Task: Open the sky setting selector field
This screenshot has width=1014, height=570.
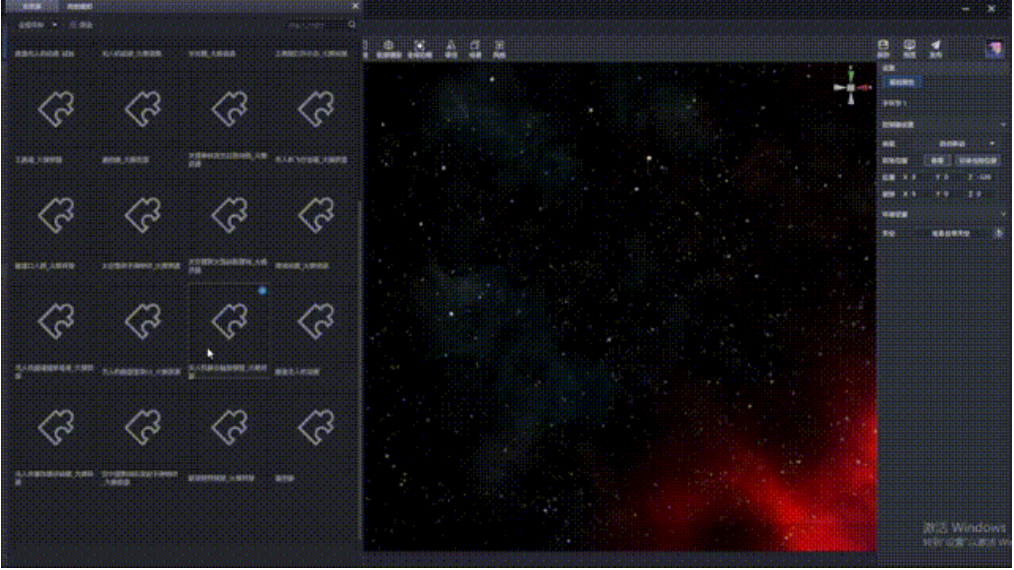Action: [x=952, y=234]
